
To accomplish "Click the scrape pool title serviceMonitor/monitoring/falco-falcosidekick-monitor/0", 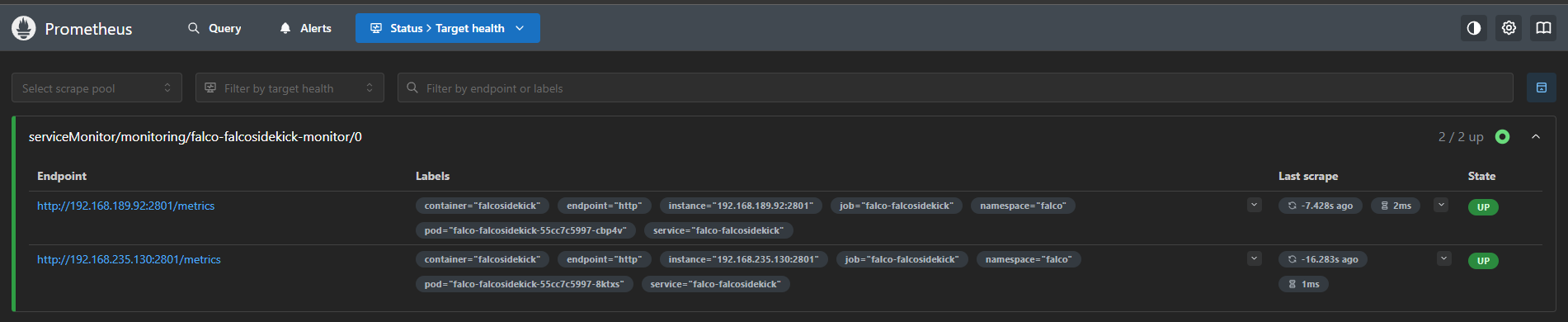I will pyautogui.click(x=195, y=137).
